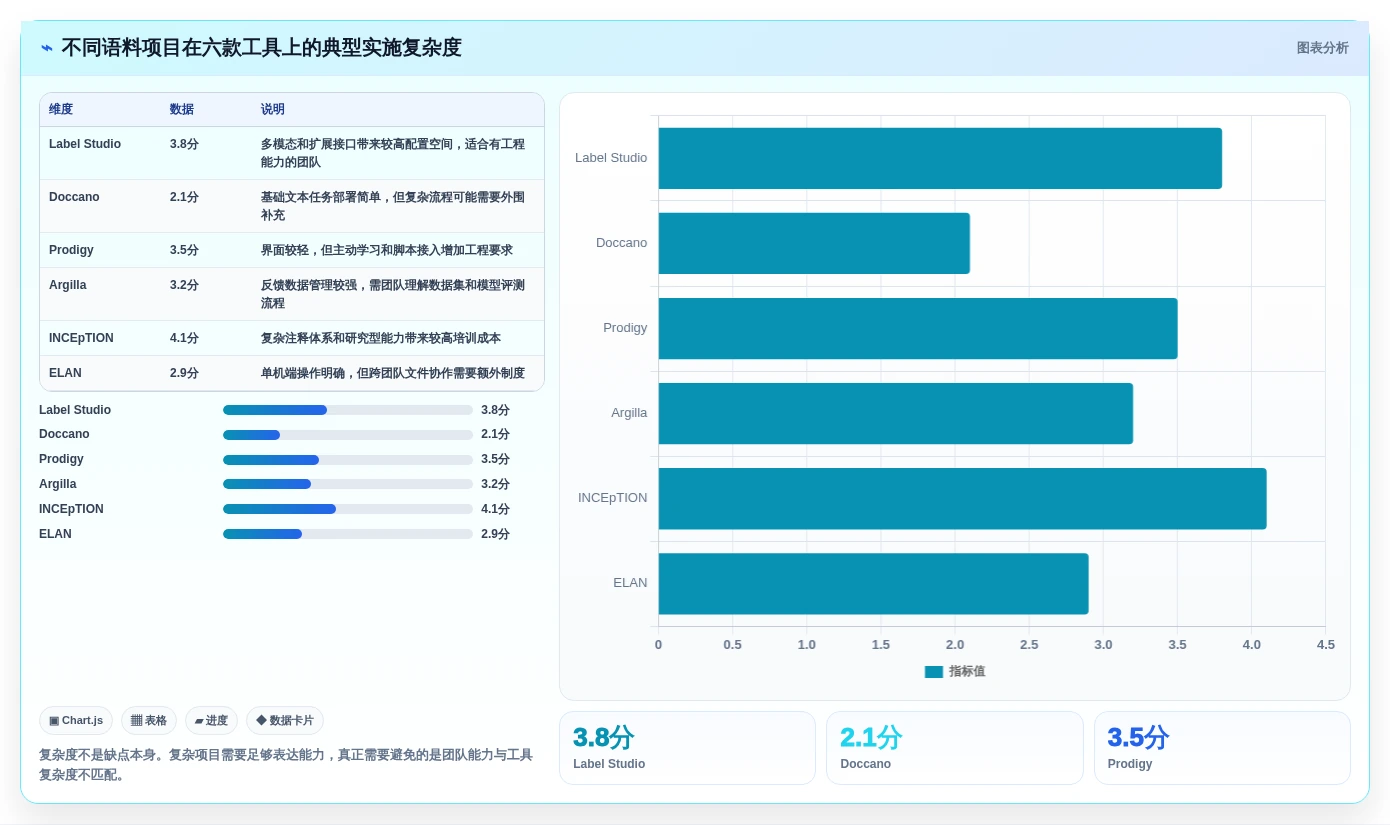1390x825 pixels.
Task: Click the 2.1分 Doccano data card
Action: tap(955, 748)
